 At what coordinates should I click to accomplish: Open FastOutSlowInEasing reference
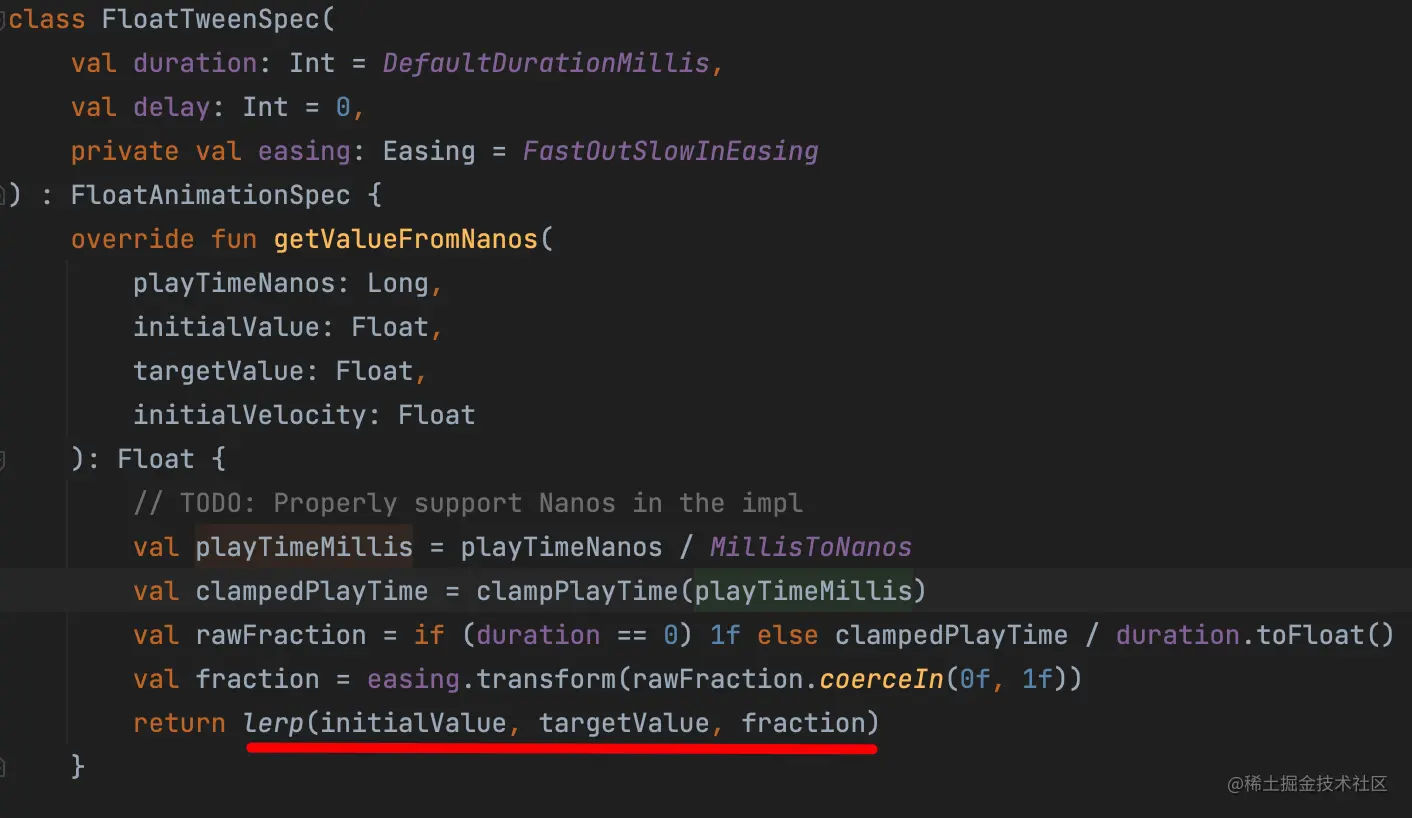(670, 151)
